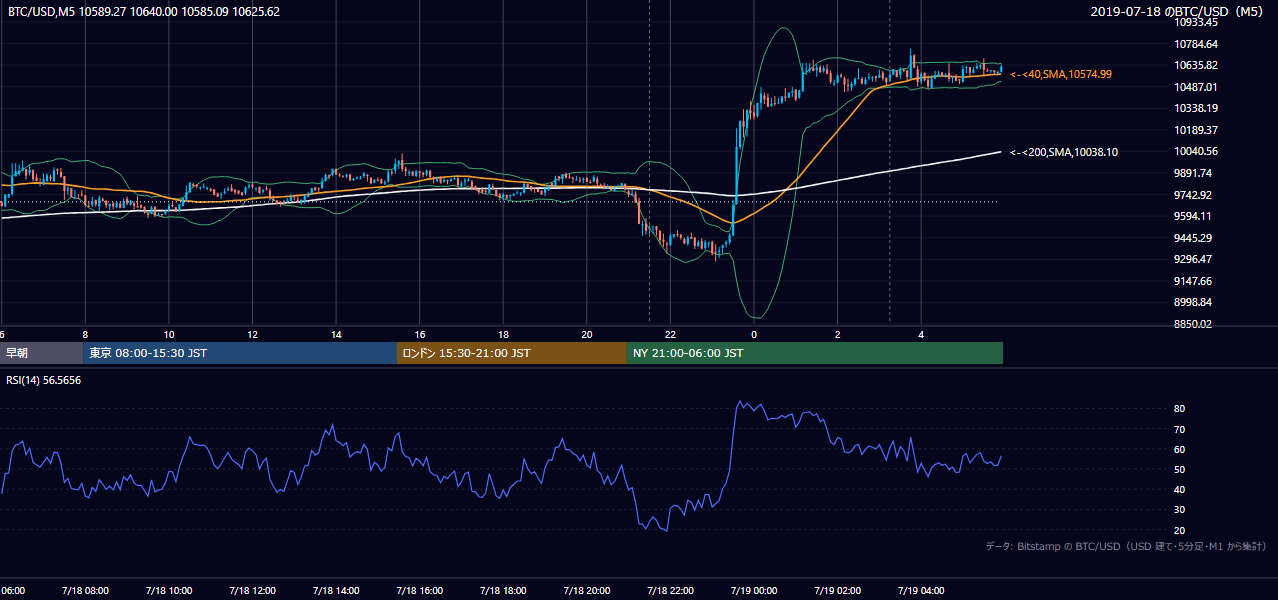Select the 東京 08:00-15:30 JST session bar
The height and width of the screenshot is (600, 1278).
pyautogui.click(x=240, y=353)
